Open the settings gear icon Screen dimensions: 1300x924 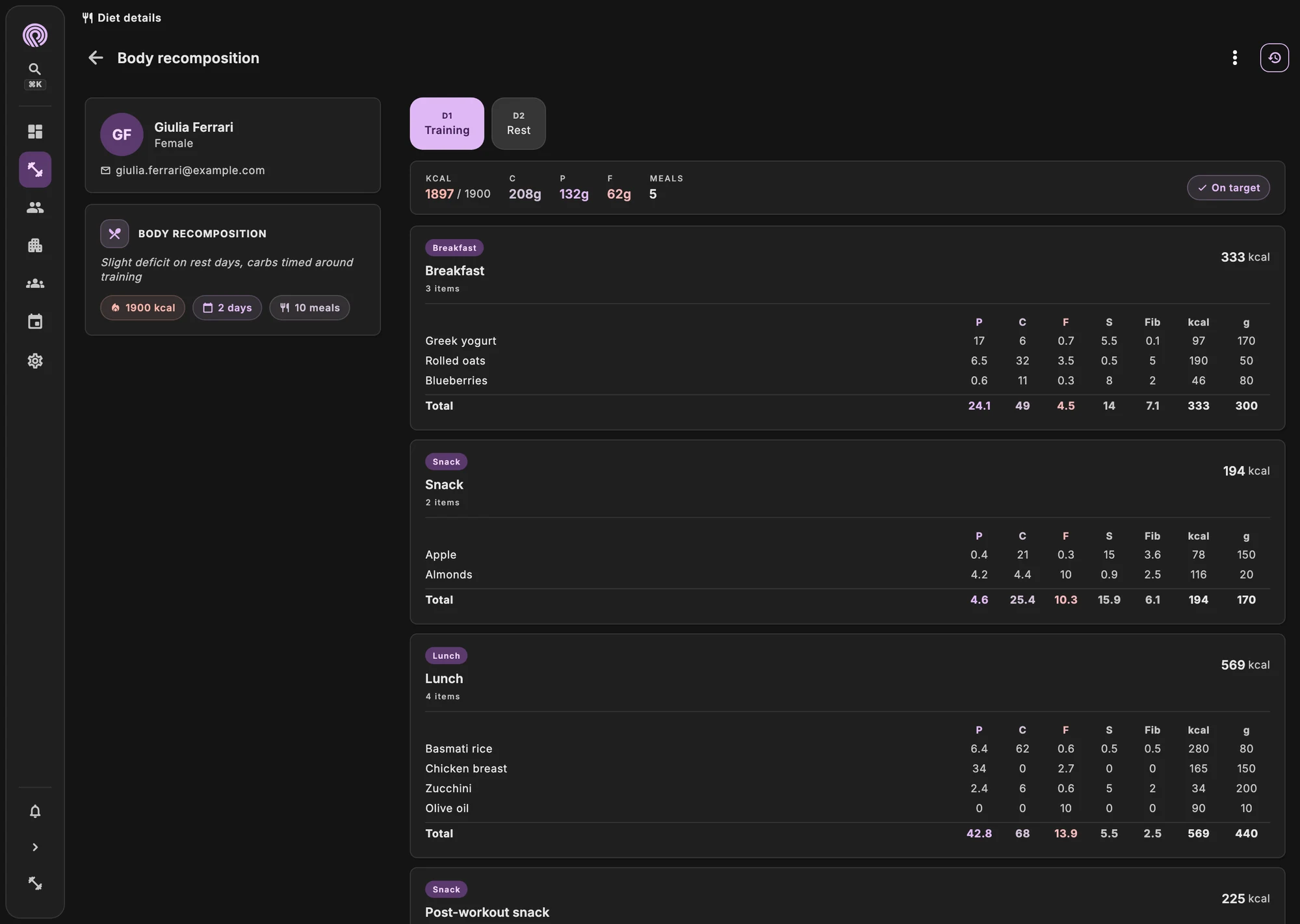tap(35, 361)
